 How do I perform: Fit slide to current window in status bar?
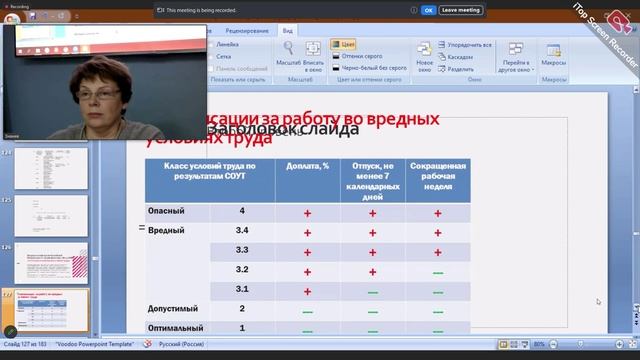pos(632,344)
